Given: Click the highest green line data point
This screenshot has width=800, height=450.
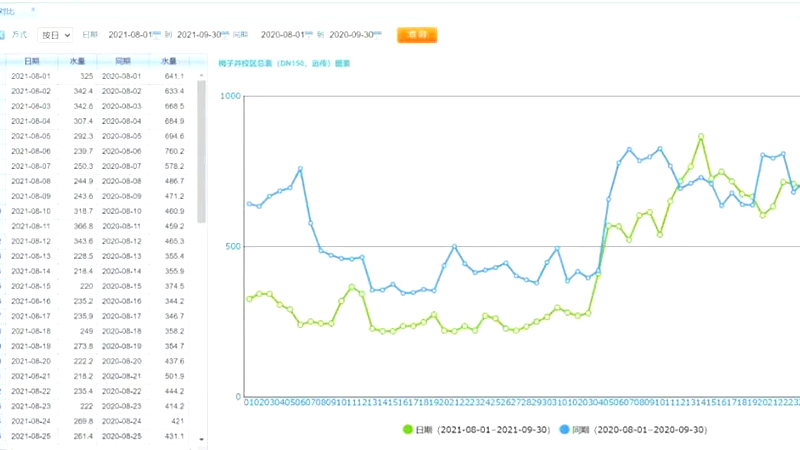Looking at the screenshot, I should pyautogui.click(x=701, y=137).
